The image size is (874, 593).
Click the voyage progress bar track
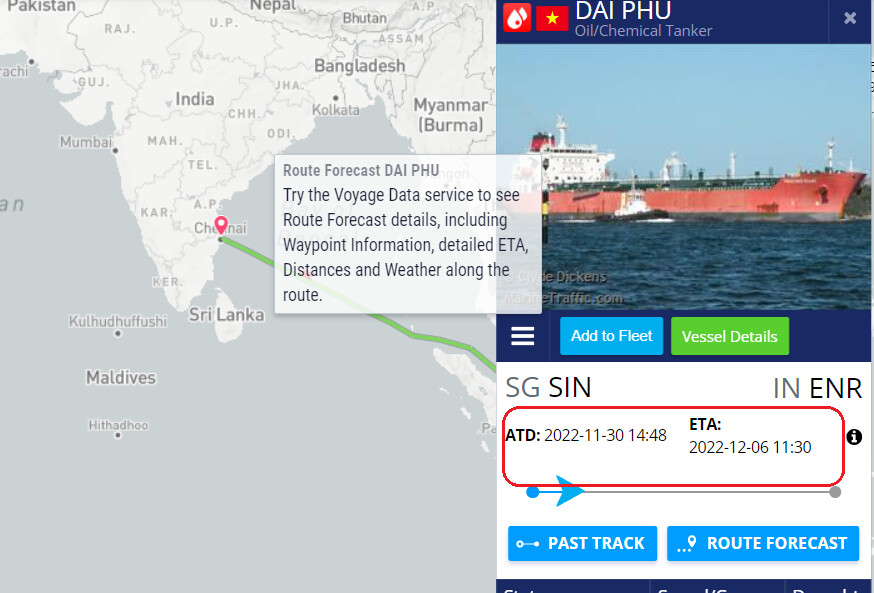(x=684, y=492)
